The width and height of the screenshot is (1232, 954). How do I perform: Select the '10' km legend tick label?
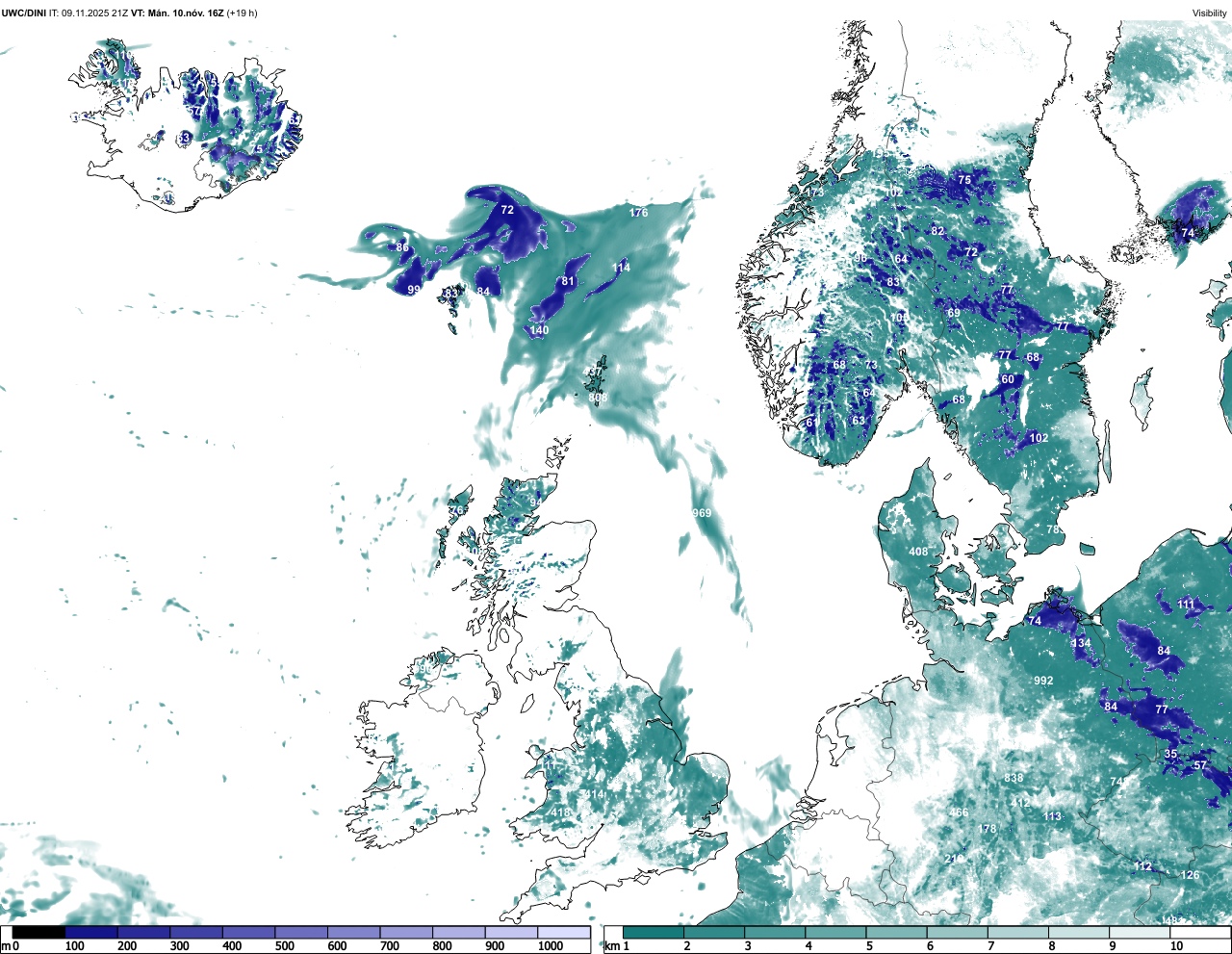[1176, 946]
